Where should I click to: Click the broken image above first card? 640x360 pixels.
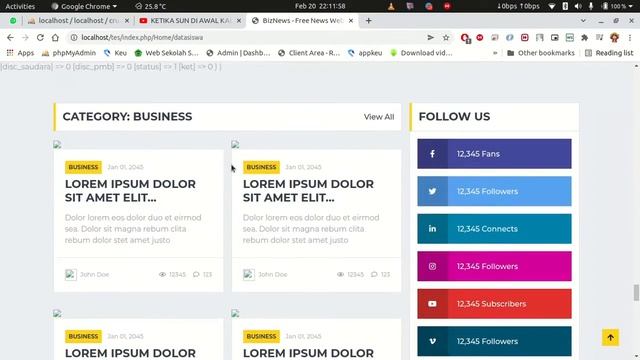[x=57, y=144]
